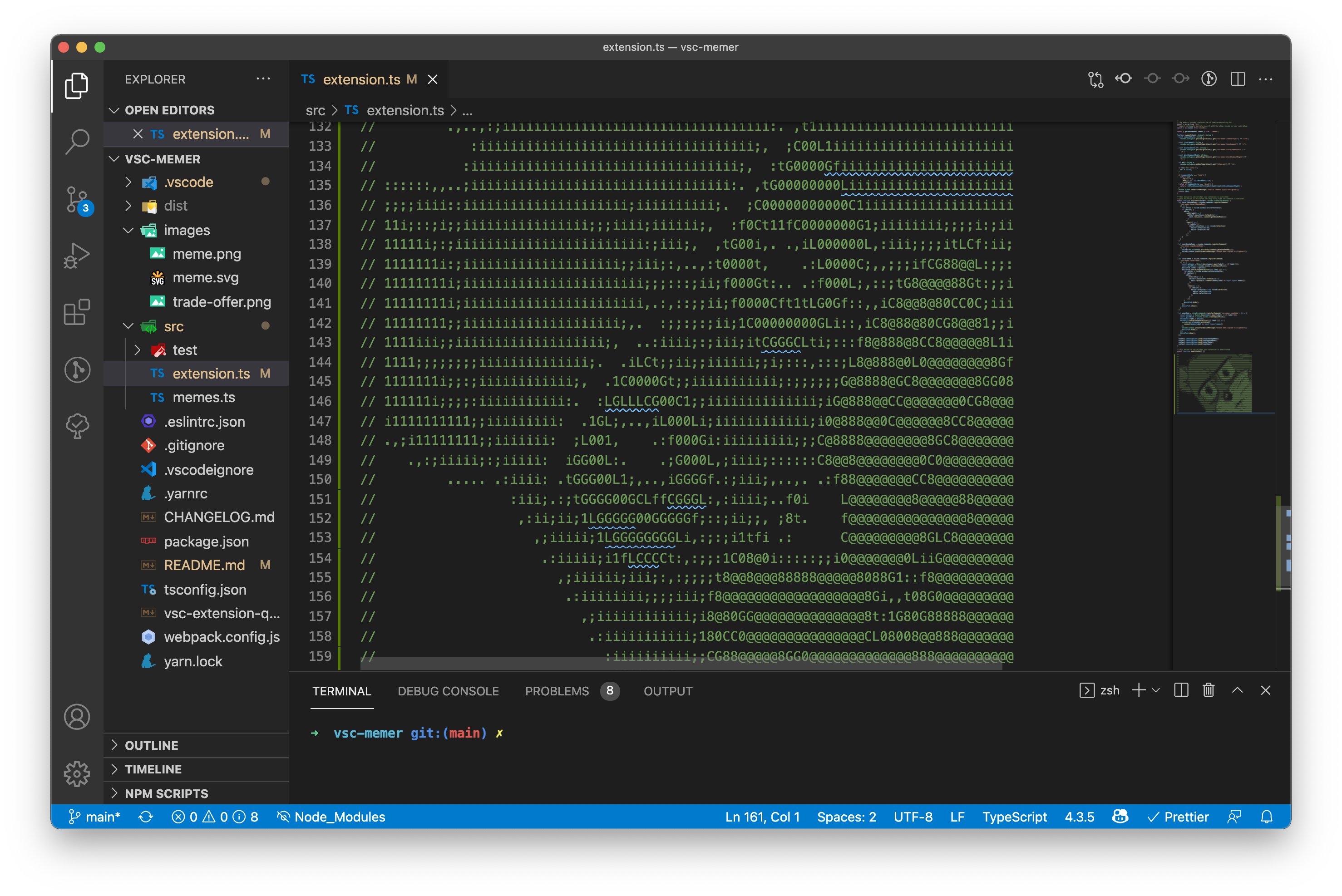
Task: Toggle Prettier formatter in status bar
Action: [x=1179, y=817]
